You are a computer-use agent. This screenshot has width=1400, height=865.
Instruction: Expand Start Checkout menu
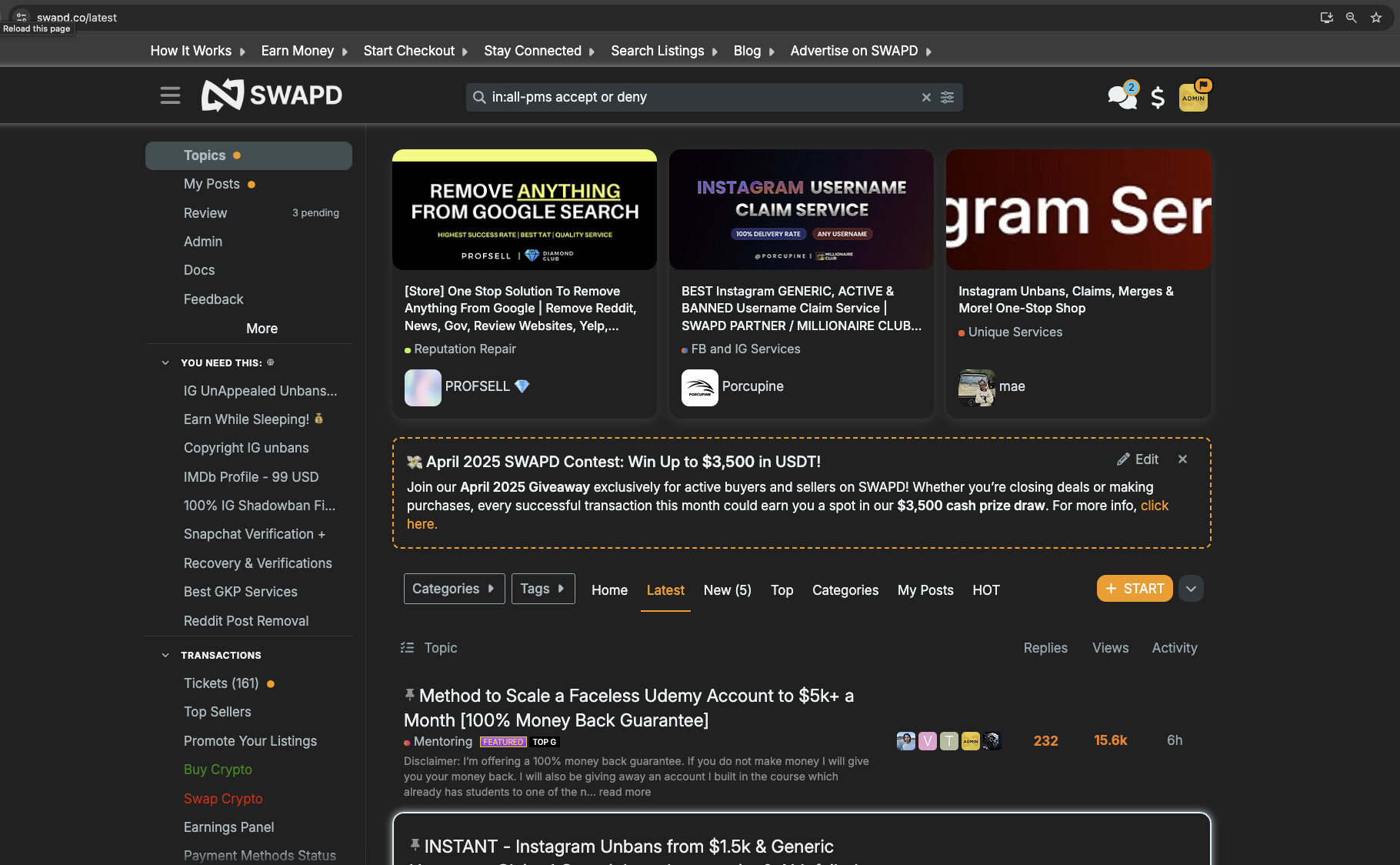tap(415, 51)
